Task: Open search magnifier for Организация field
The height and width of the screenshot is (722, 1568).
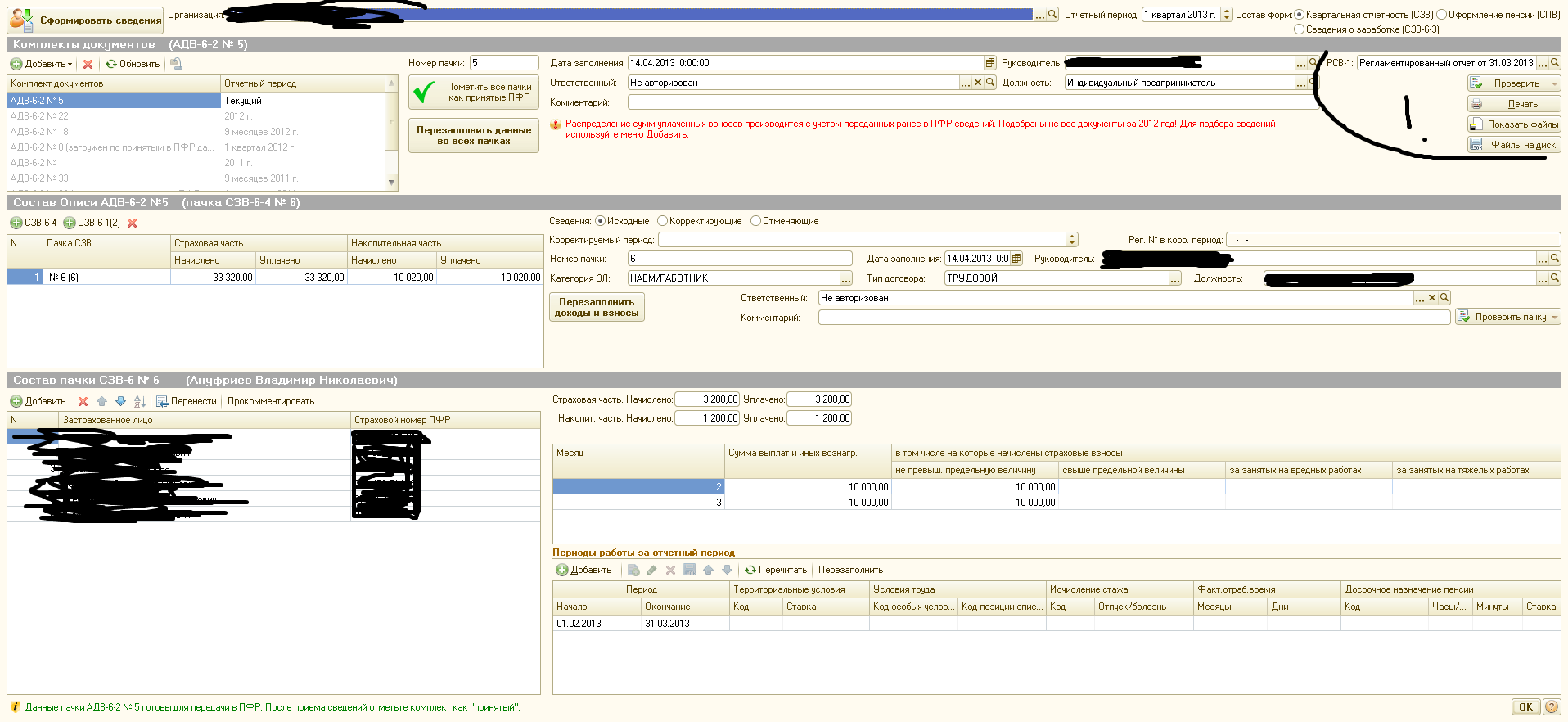Action: coord(1052,15)
